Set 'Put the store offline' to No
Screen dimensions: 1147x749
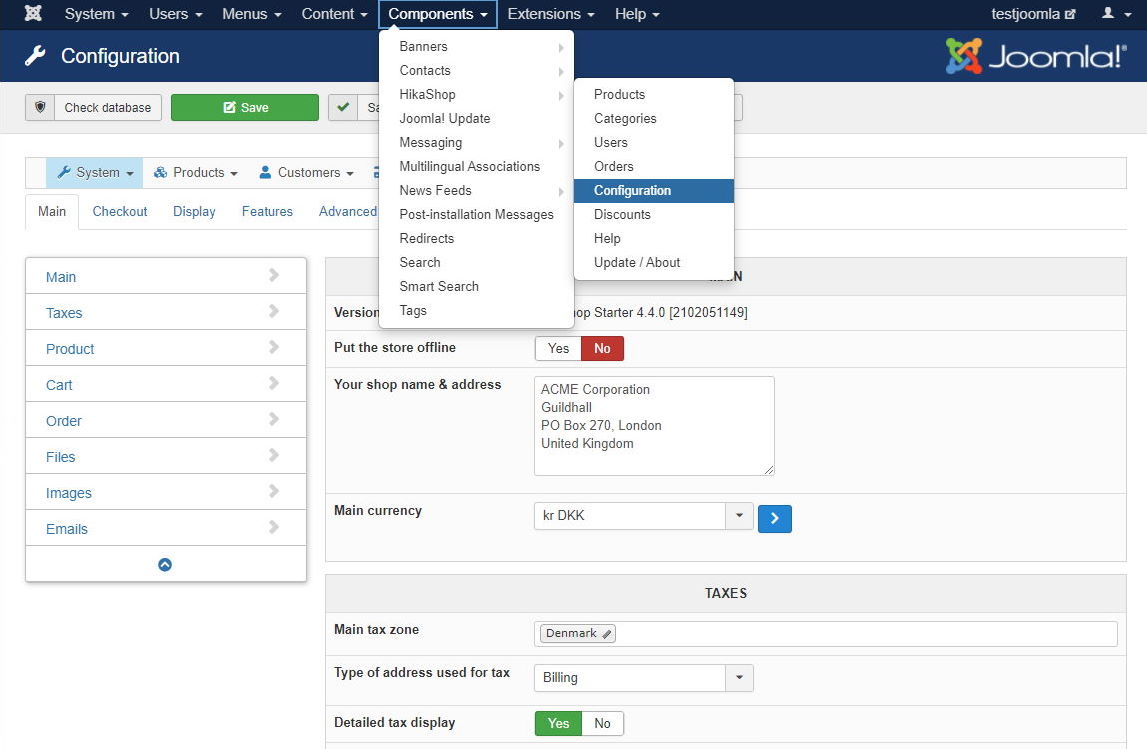pos(602,349)
